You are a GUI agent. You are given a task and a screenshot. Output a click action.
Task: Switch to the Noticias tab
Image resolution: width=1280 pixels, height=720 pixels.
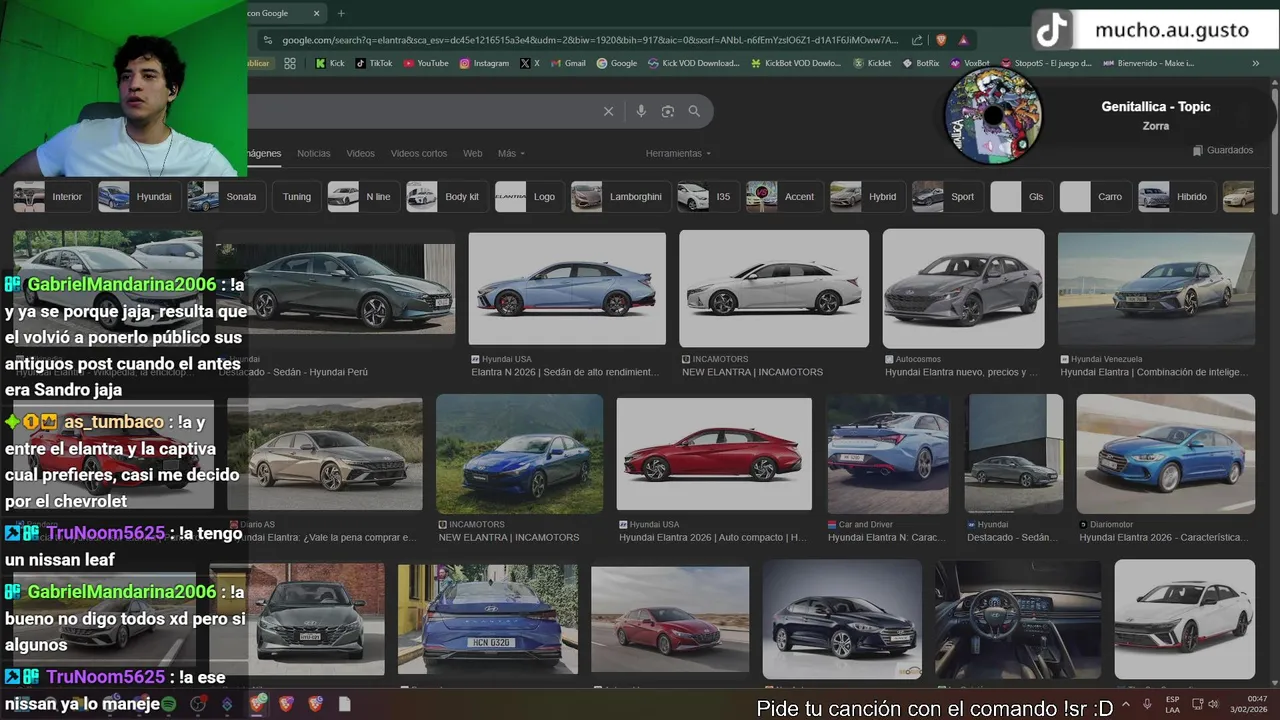click(x=313, y=153)
